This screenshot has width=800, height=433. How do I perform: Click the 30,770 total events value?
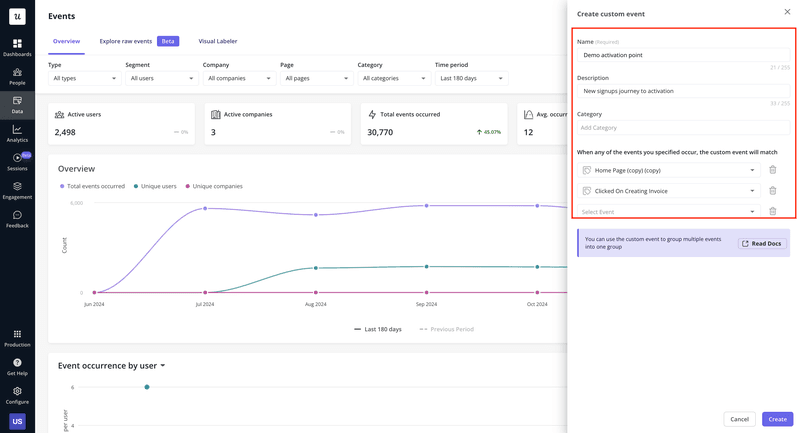(x=380, y=132)
